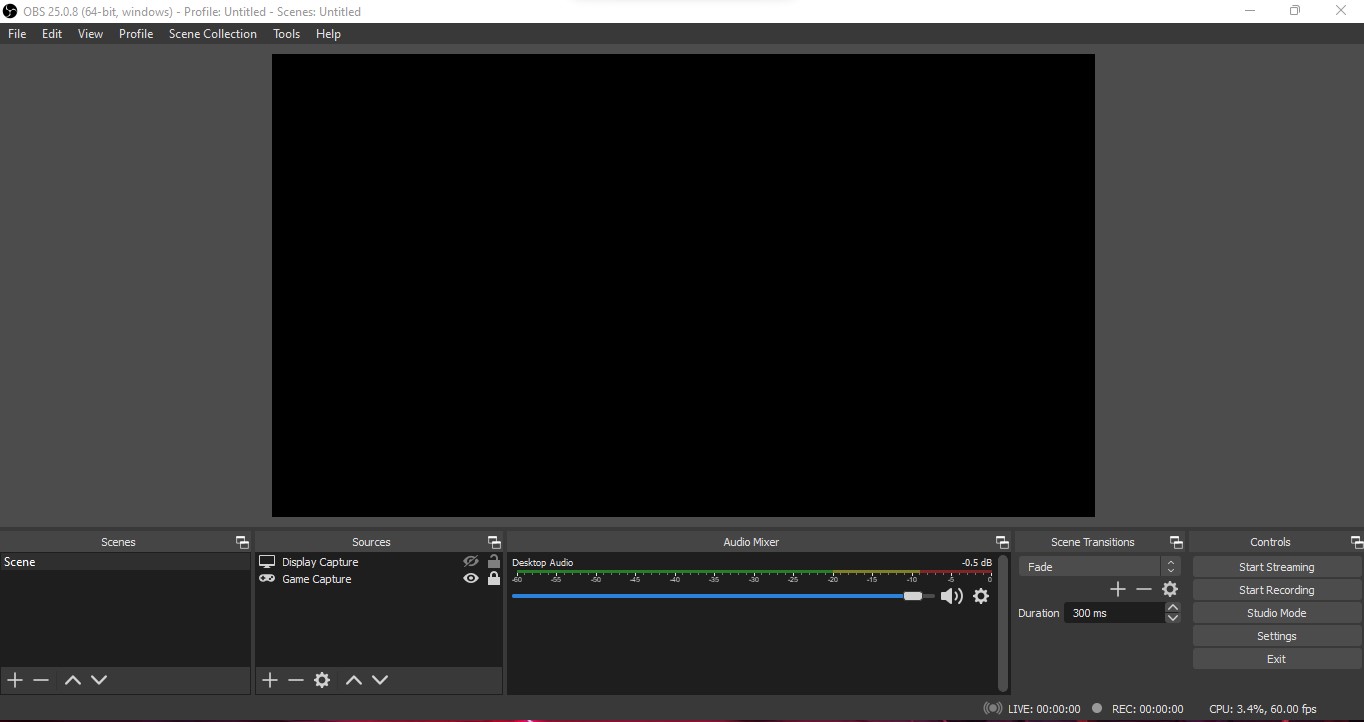
Task: Decrease transition duration with down arrow
Action: [x=1172, y=618]
